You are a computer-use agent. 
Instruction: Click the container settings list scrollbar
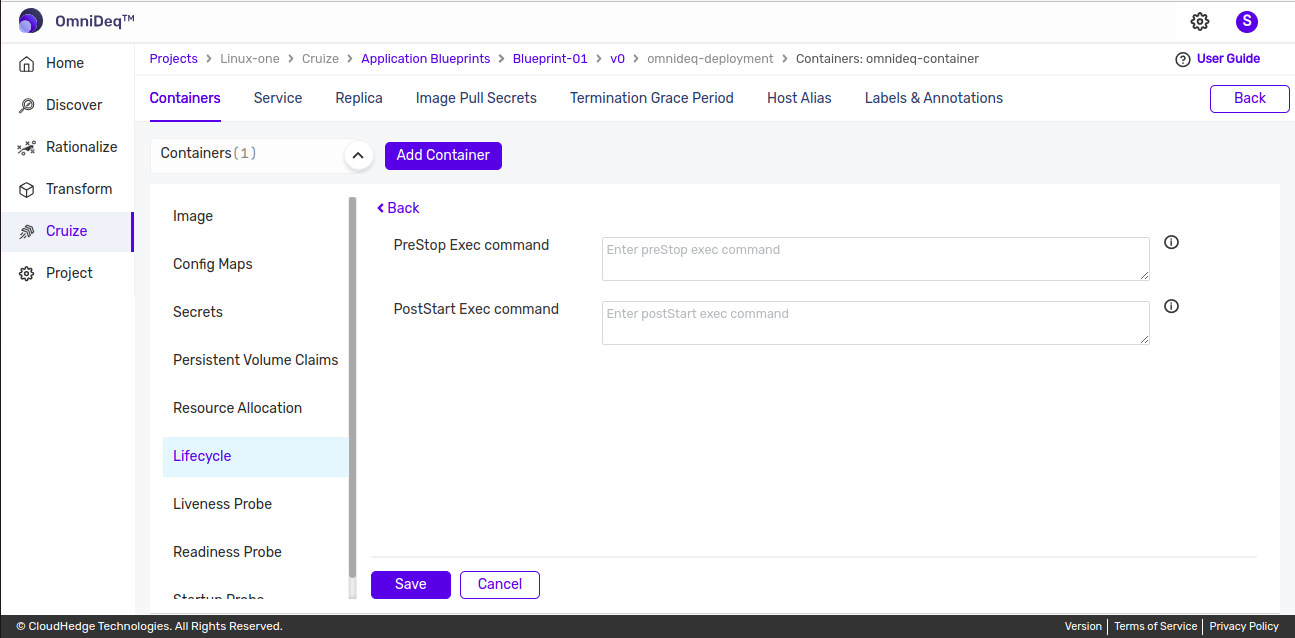[x=352, y=388]
